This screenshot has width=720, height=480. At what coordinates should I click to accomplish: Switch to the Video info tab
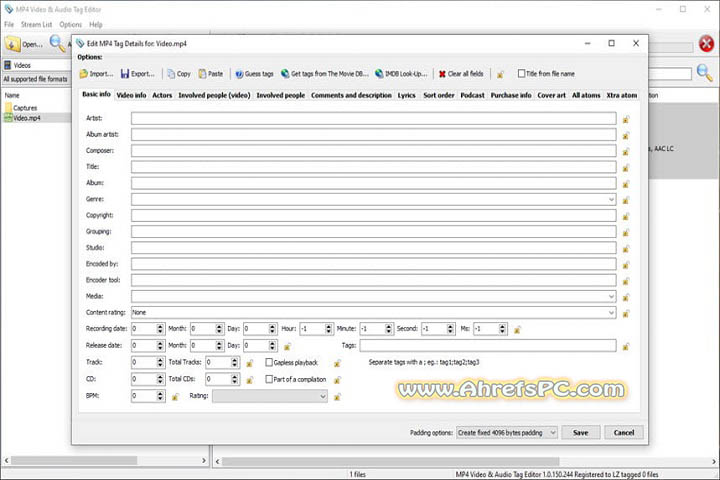(x=131, y=95)
